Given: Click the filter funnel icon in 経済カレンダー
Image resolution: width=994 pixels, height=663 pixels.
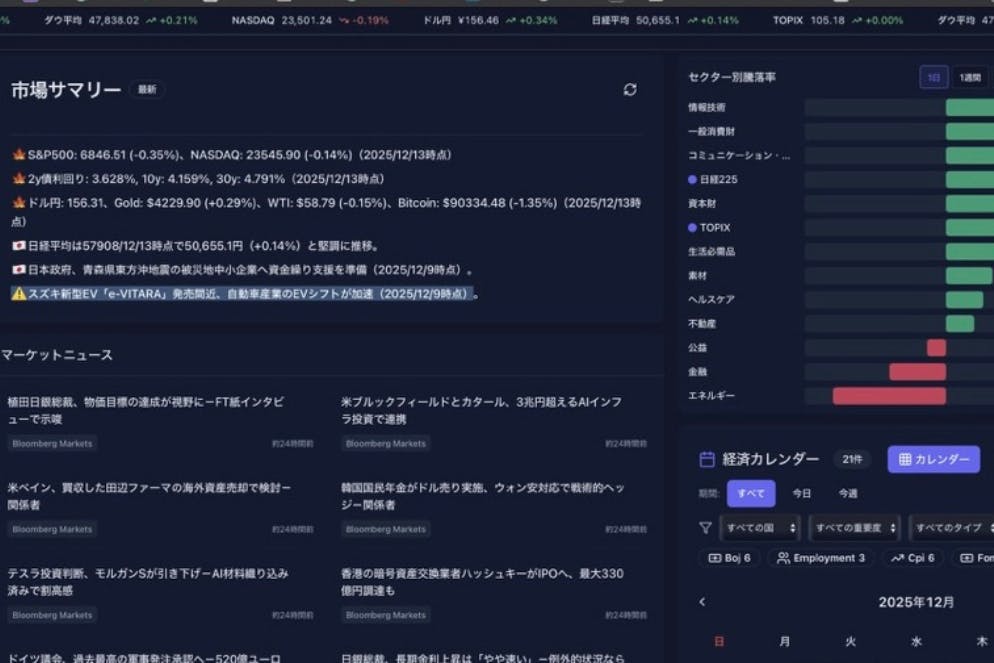Looking at the screenshot, I should (705, 527).
